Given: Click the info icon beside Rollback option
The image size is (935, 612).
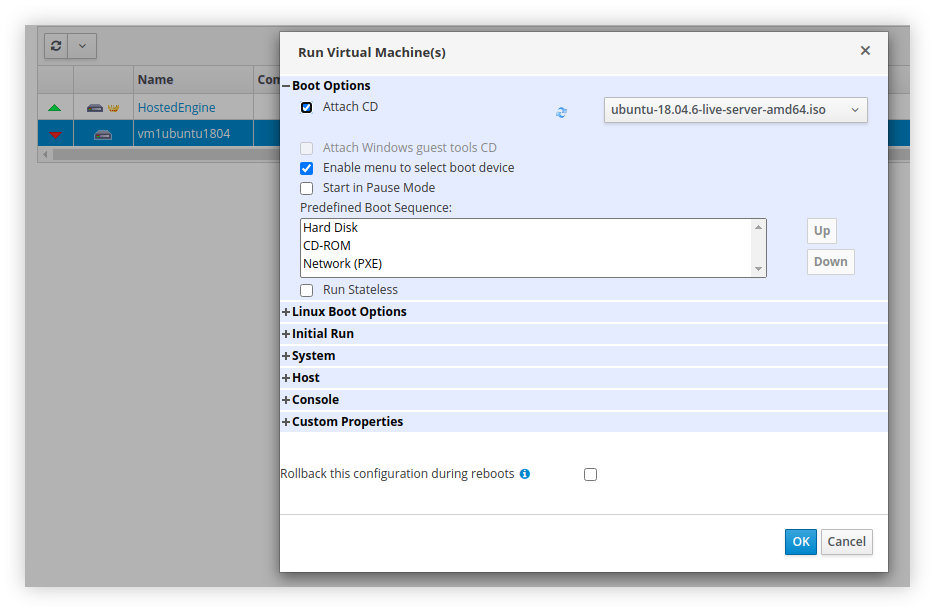Looking at the screenshot, I should pos(525,474).
